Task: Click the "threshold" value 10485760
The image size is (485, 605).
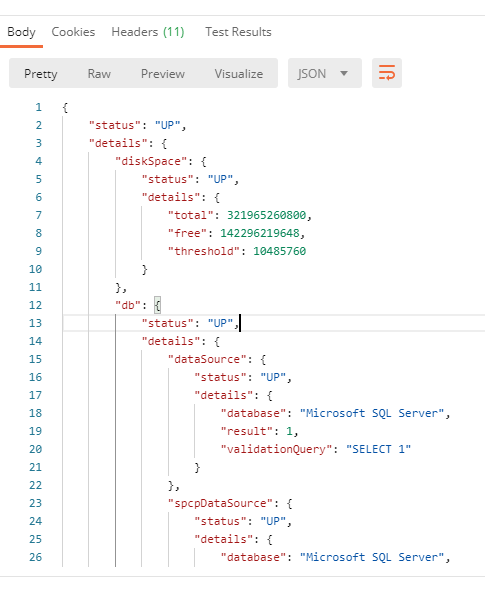Action: [279, 251]
